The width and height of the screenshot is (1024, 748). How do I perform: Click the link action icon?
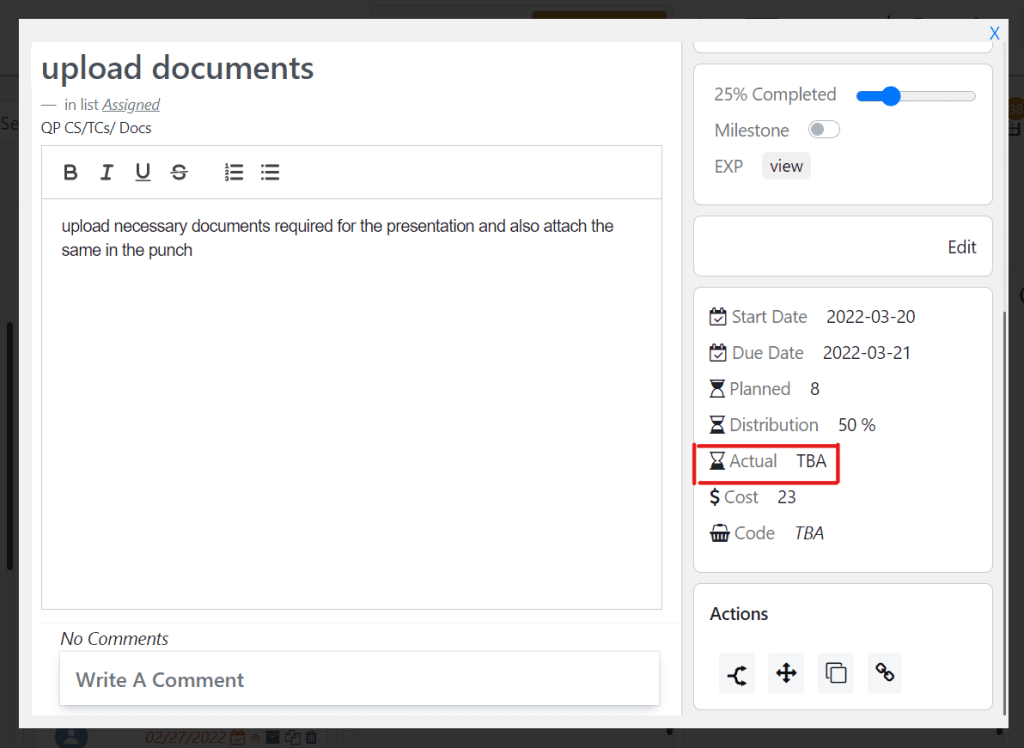tap(885, 672)
